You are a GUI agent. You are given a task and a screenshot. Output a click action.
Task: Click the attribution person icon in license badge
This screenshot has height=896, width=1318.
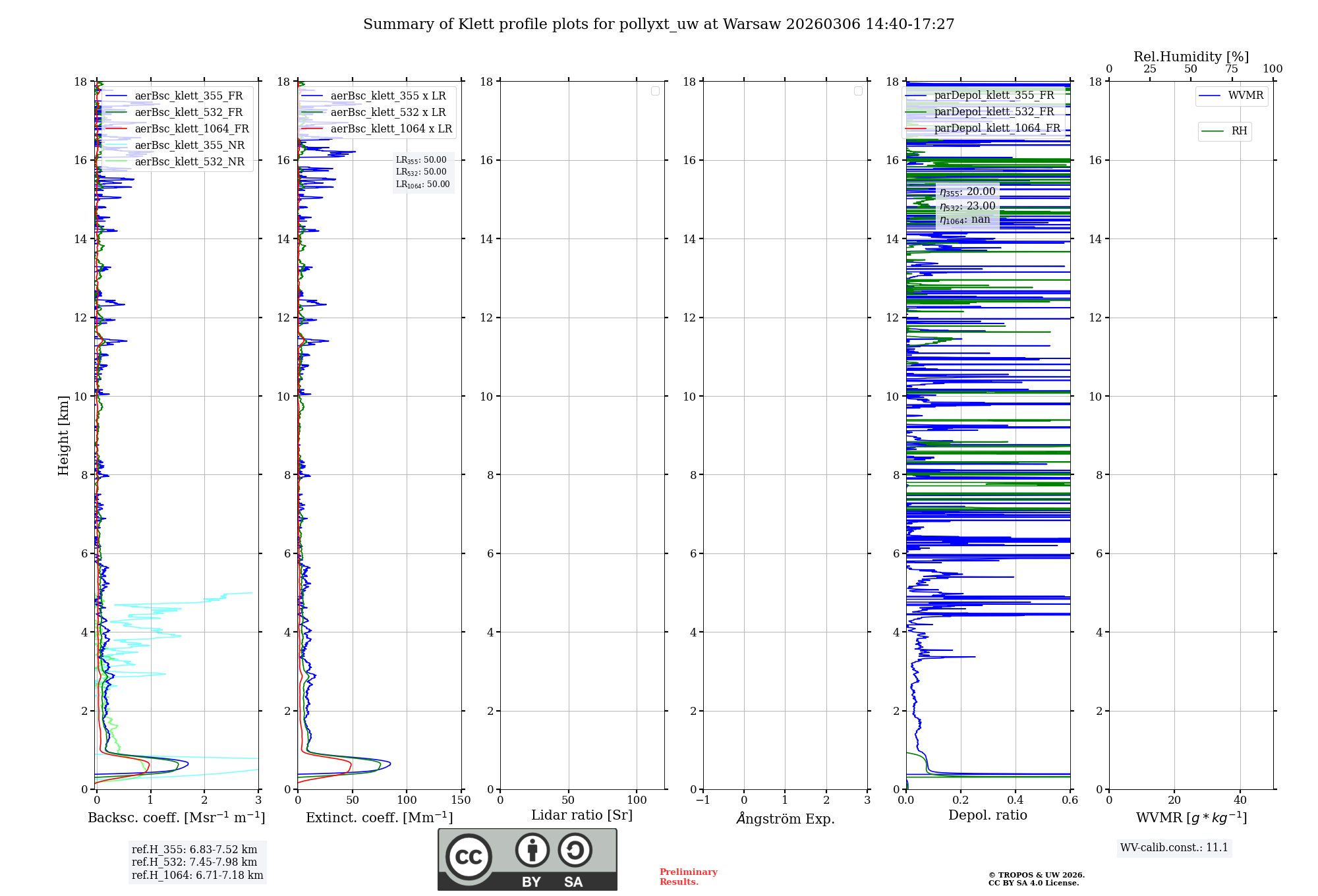(532, 850)
